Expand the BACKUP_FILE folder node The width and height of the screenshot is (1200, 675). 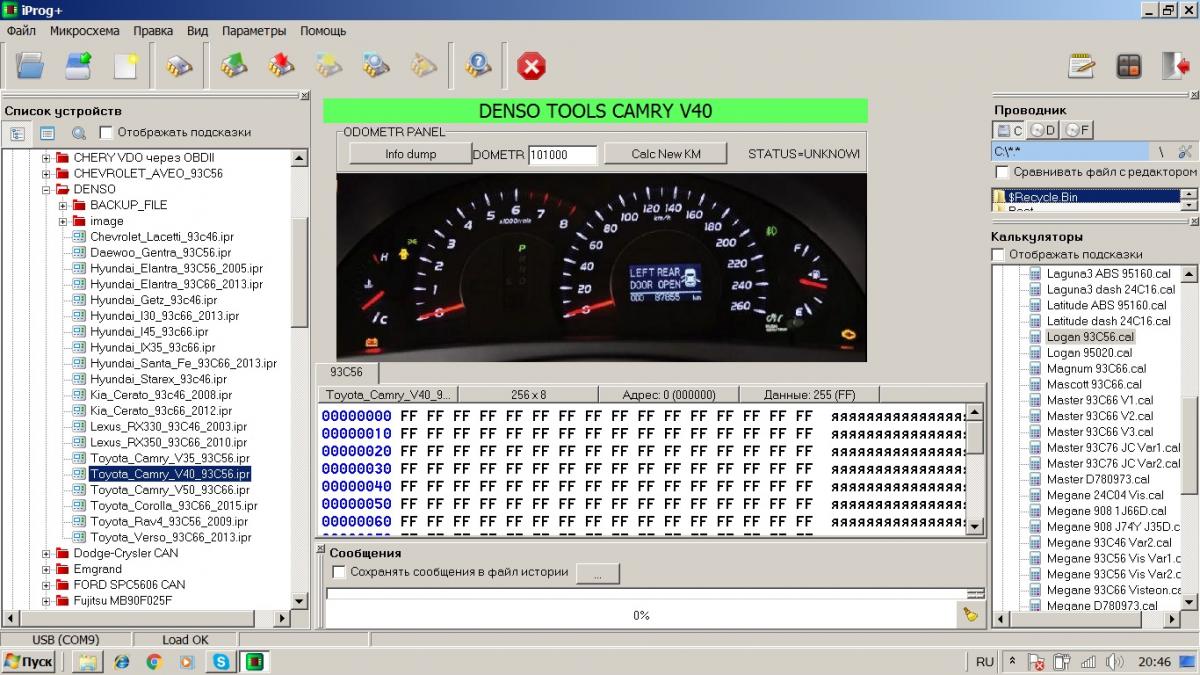click(63, 205)
